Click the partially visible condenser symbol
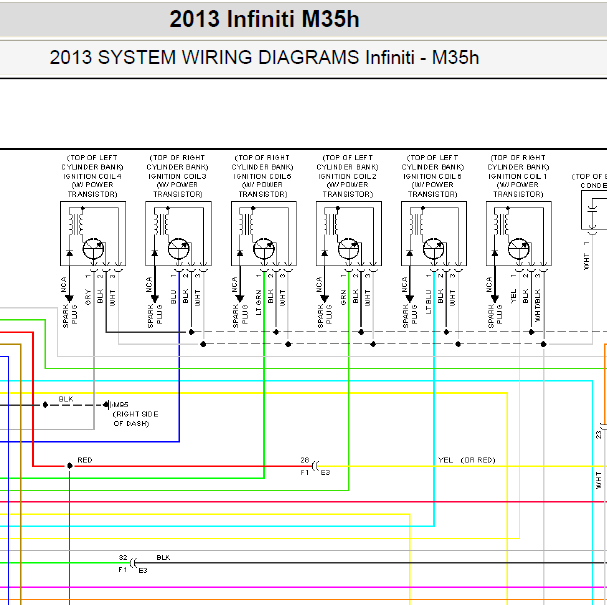The height and width of the screenshot is (605, 607). pos(594,212)
